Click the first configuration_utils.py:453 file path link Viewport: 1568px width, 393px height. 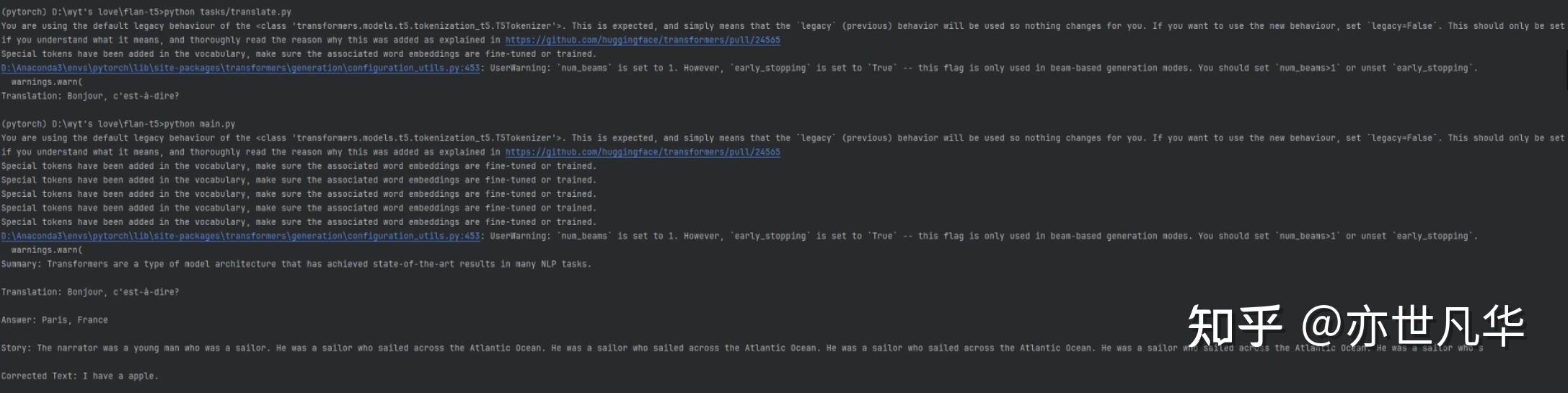pyautogui.click(x=240, y=69)
